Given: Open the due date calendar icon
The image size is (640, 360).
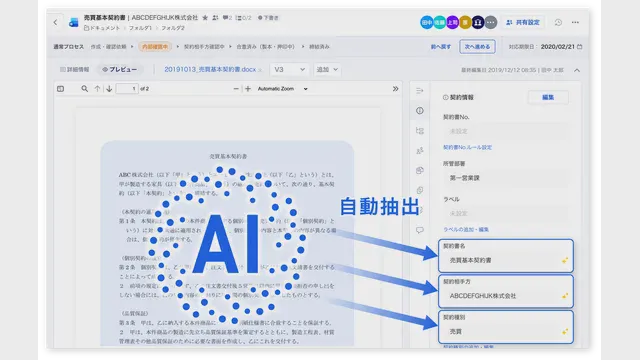Looking at the screenshot, I should 580,47.
